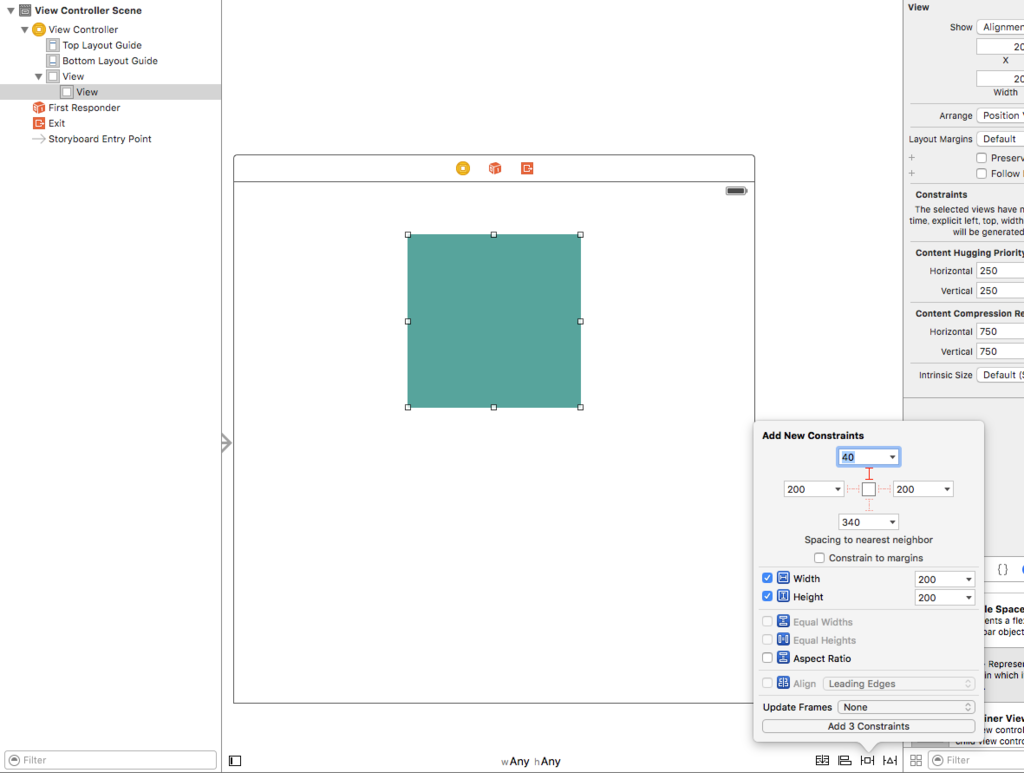This screenshot has width=1024, height=773.
Task: Open the Update Frames popup menu
Action: (x=906, y=707)
